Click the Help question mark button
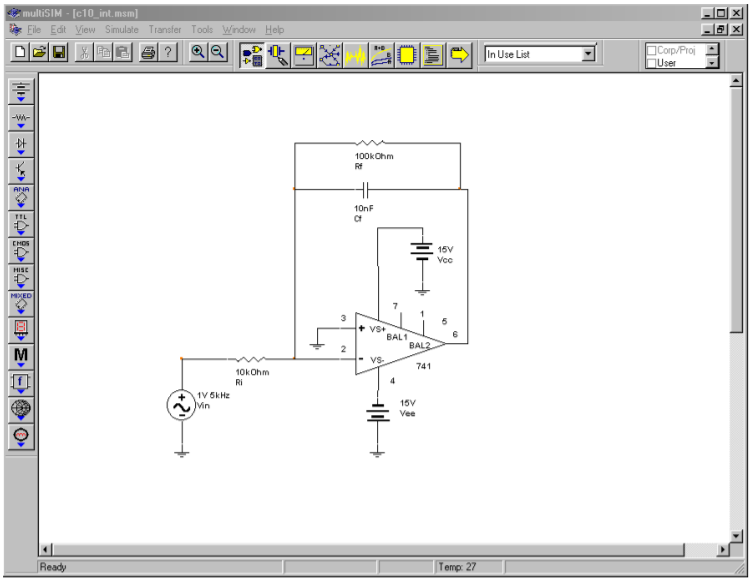This screenshot has width=752, height=583. click(168, 54)
